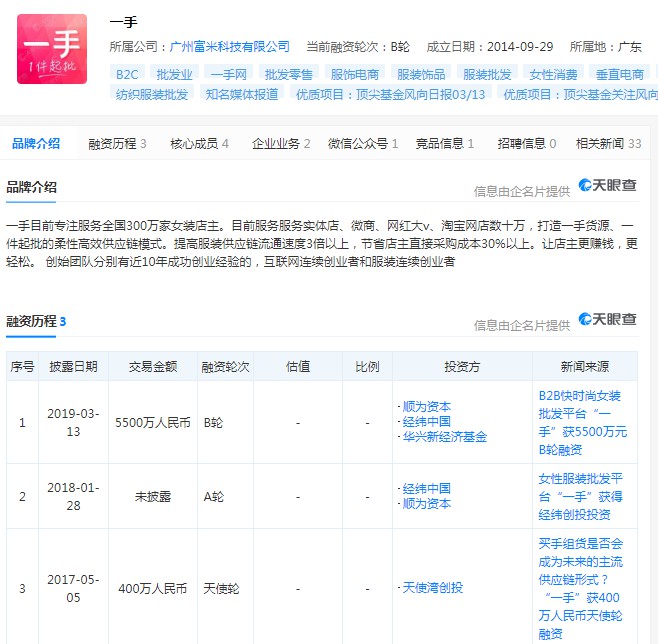Open company link 广州富米科技有限公司
The image size is (658, 644).
click(x=230, y=47)
